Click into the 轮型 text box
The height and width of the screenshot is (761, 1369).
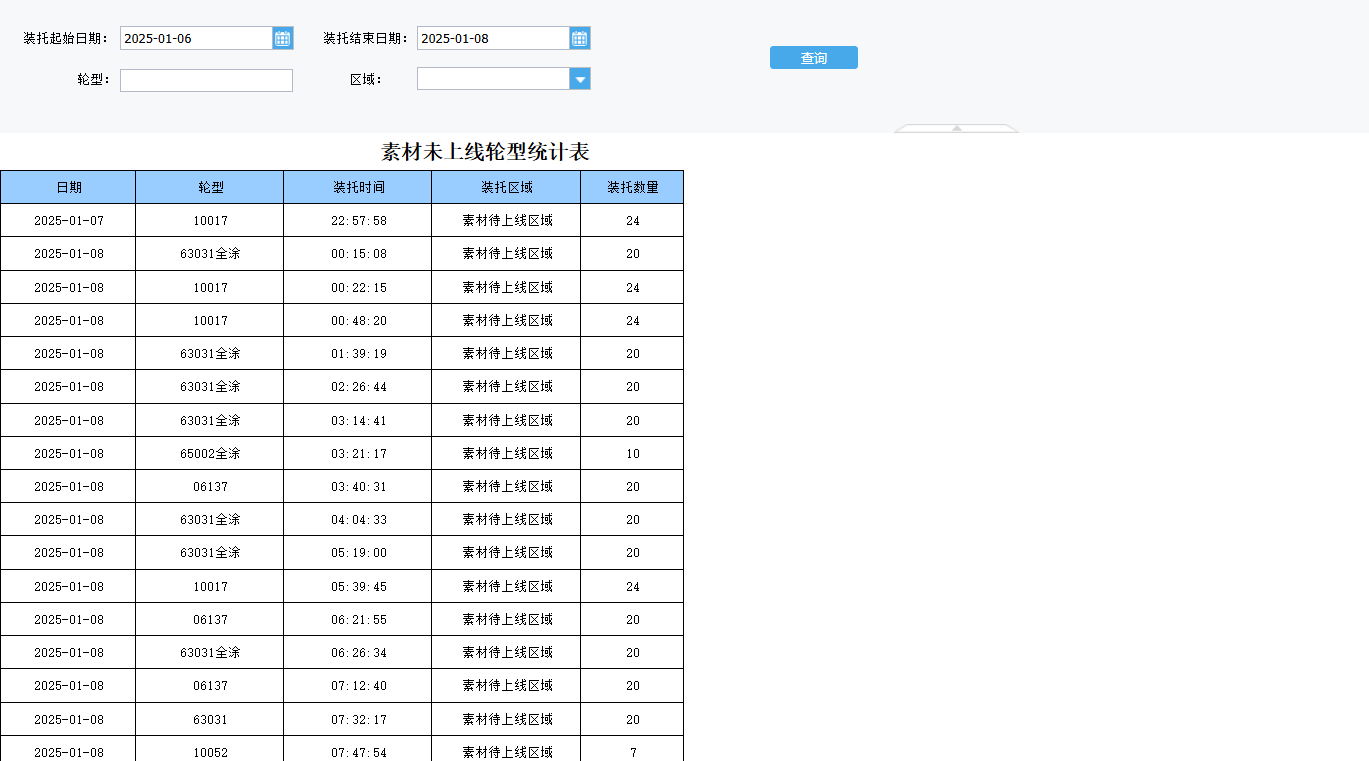[x=206, y=80]
